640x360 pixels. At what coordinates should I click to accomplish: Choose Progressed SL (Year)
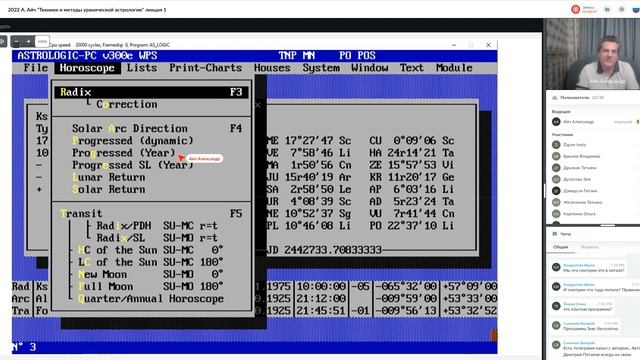(133, 165)
